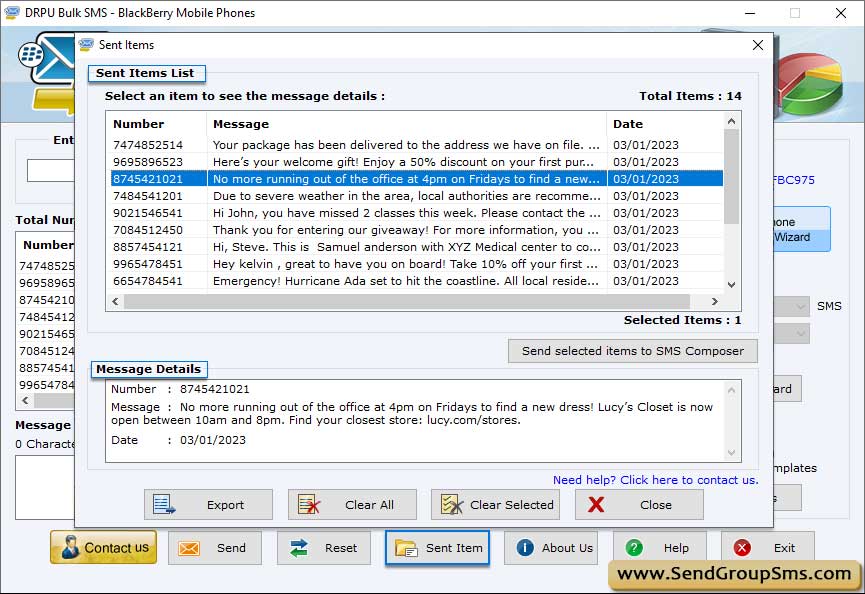Click the list horizontal scrollbar left arrow
The height and width of the screenshot is (594, 865).
coord(115,302)
